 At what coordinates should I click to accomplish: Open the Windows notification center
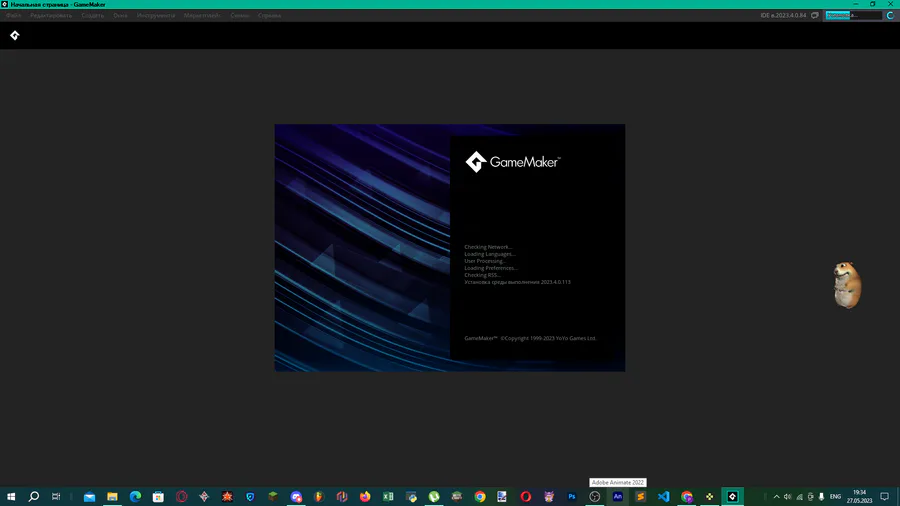[x=885, y=496]
